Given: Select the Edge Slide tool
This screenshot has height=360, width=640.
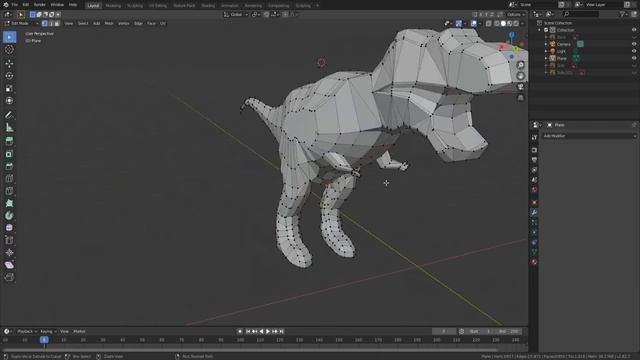Looking at the screenshot, I should coord(9,240).
